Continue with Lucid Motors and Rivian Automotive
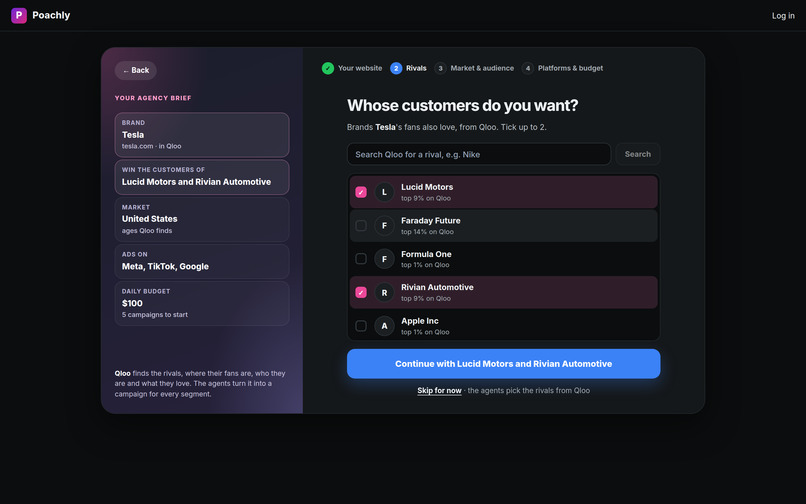This screenshot has width=806, height=504. point(503,364)
